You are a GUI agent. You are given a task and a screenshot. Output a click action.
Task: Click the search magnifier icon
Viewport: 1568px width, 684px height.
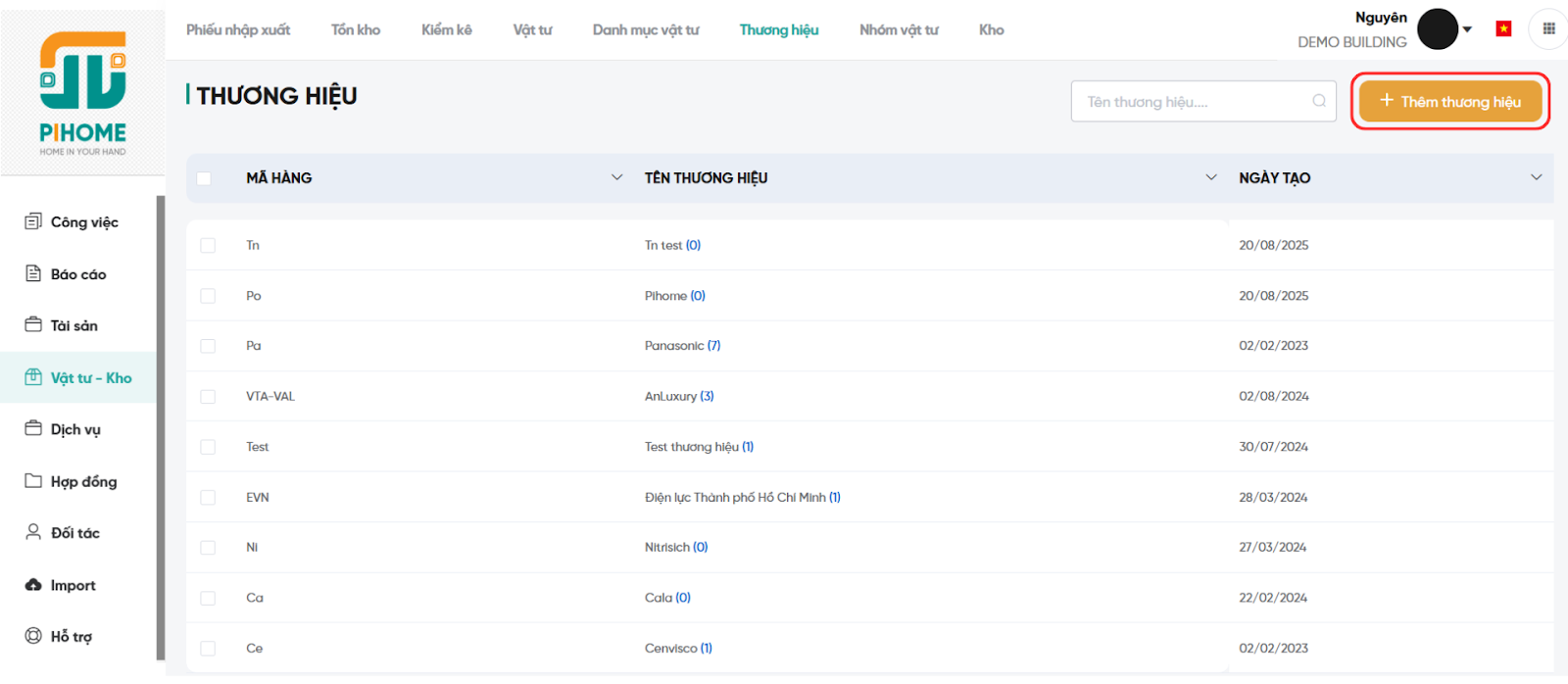click(x=1319, y=101)
